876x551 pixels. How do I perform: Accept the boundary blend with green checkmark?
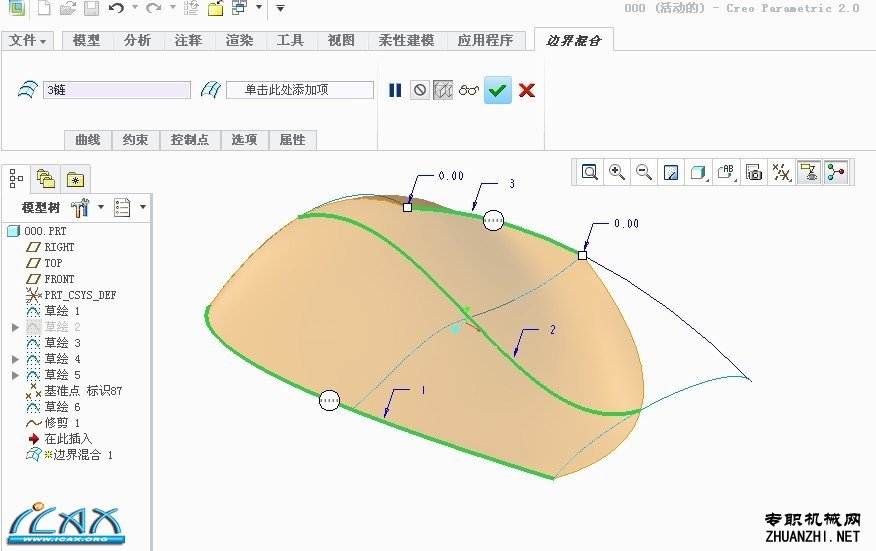pyautogui.click(x=497, y=90)
